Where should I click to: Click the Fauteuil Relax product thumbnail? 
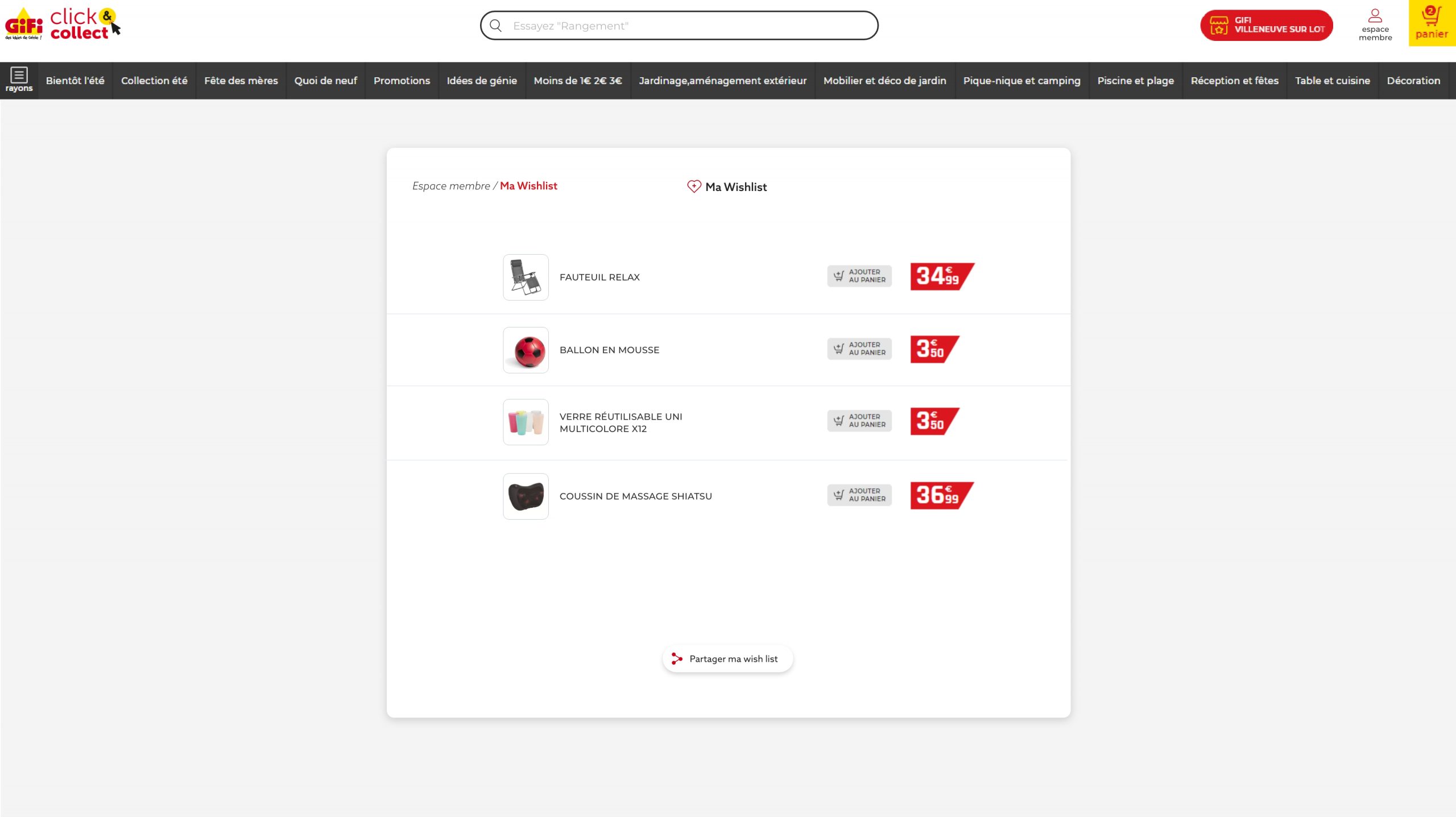526,277
